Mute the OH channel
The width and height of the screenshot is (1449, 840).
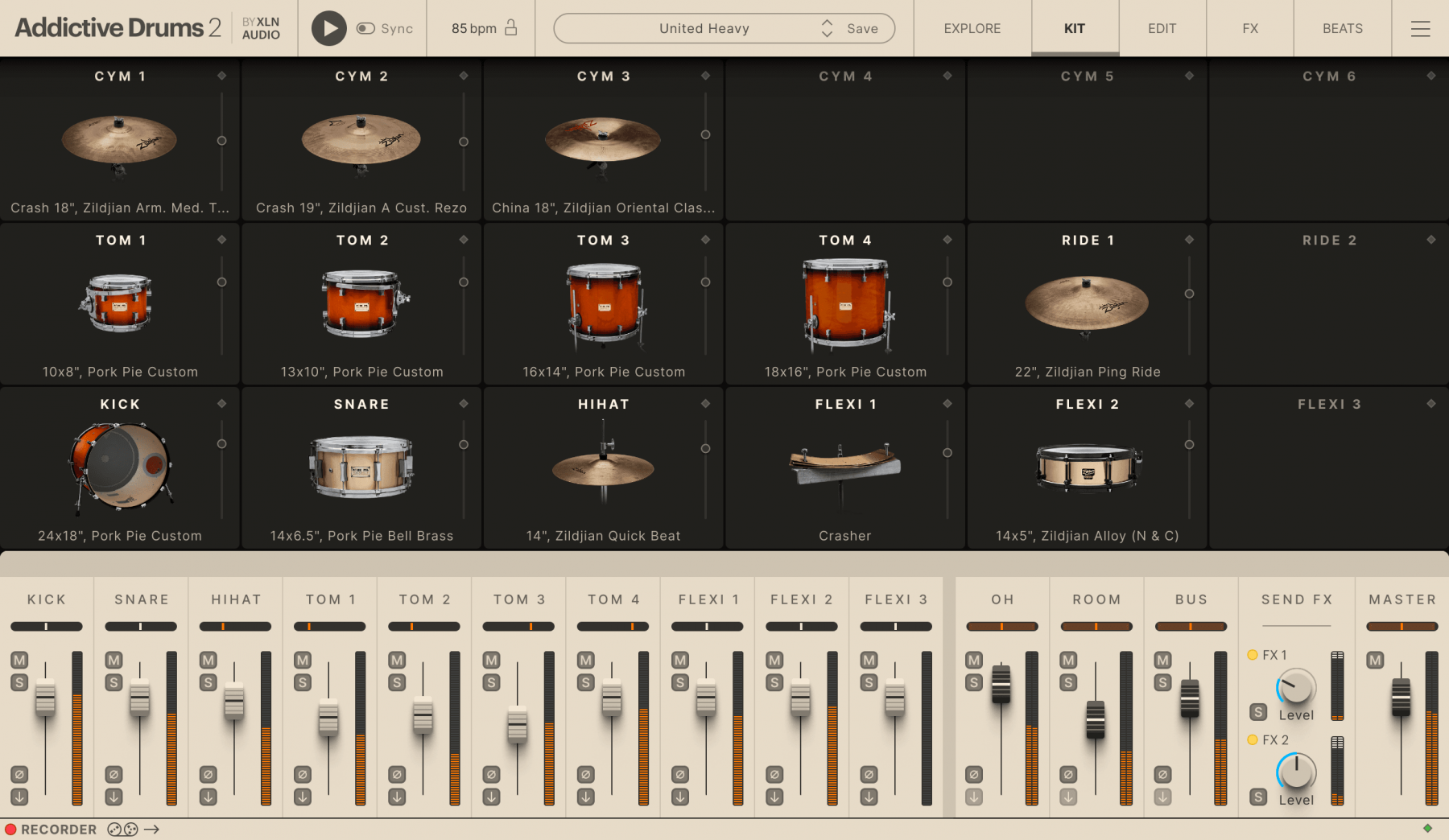pos(974,660)
